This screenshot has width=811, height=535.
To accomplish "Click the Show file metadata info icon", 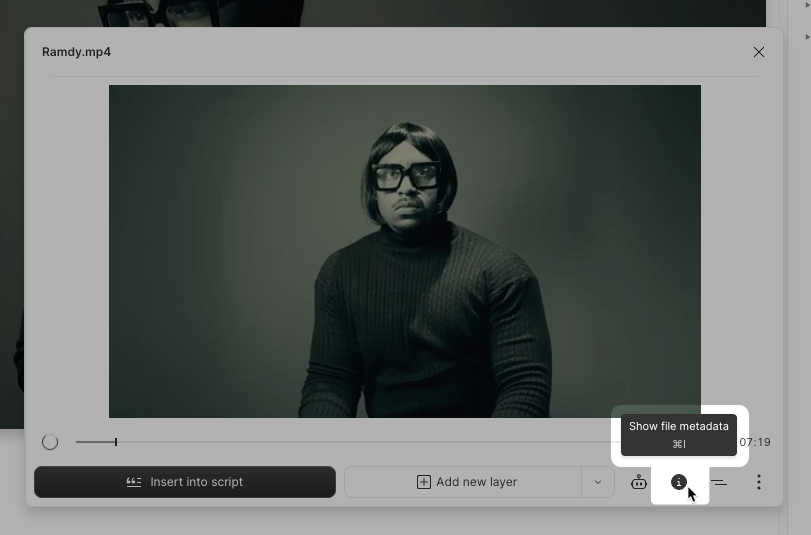I will 678,482.
